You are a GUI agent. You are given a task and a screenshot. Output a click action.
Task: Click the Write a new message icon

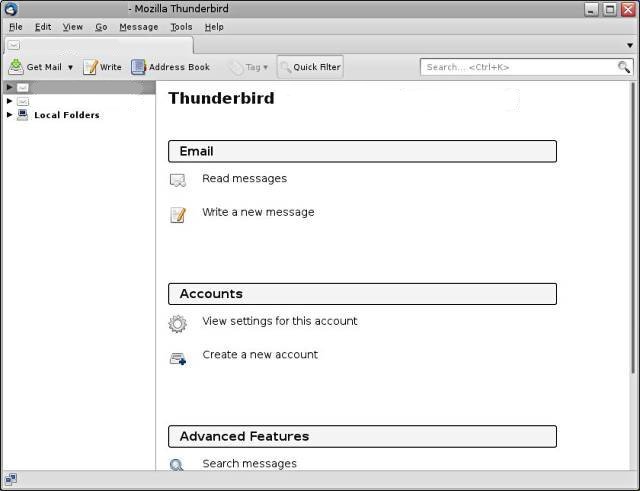(178, 215)
